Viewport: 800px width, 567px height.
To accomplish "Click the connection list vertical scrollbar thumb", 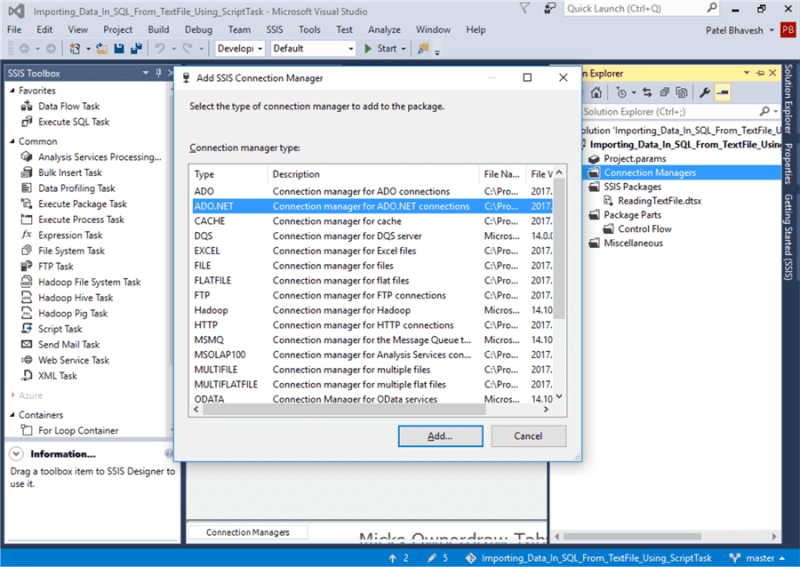I will [x=559, y=249].
